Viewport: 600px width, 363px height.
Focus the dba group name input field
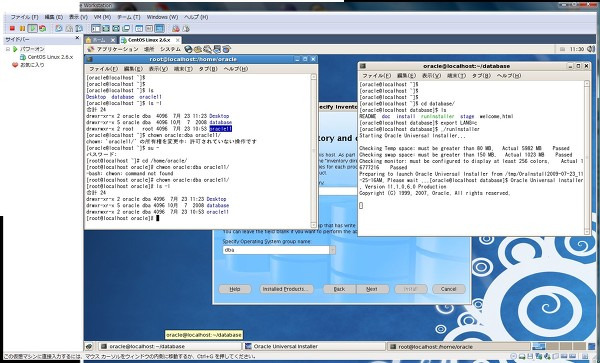coord(276,250)
